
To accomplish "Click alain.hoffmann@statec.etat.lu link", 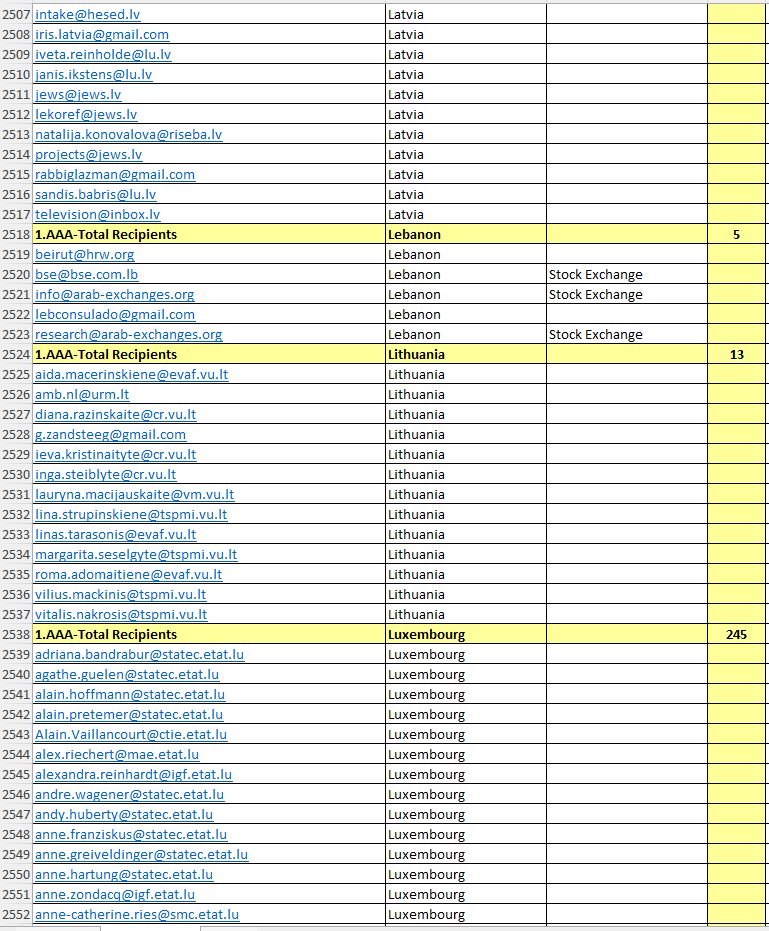I will click(130, 695).
